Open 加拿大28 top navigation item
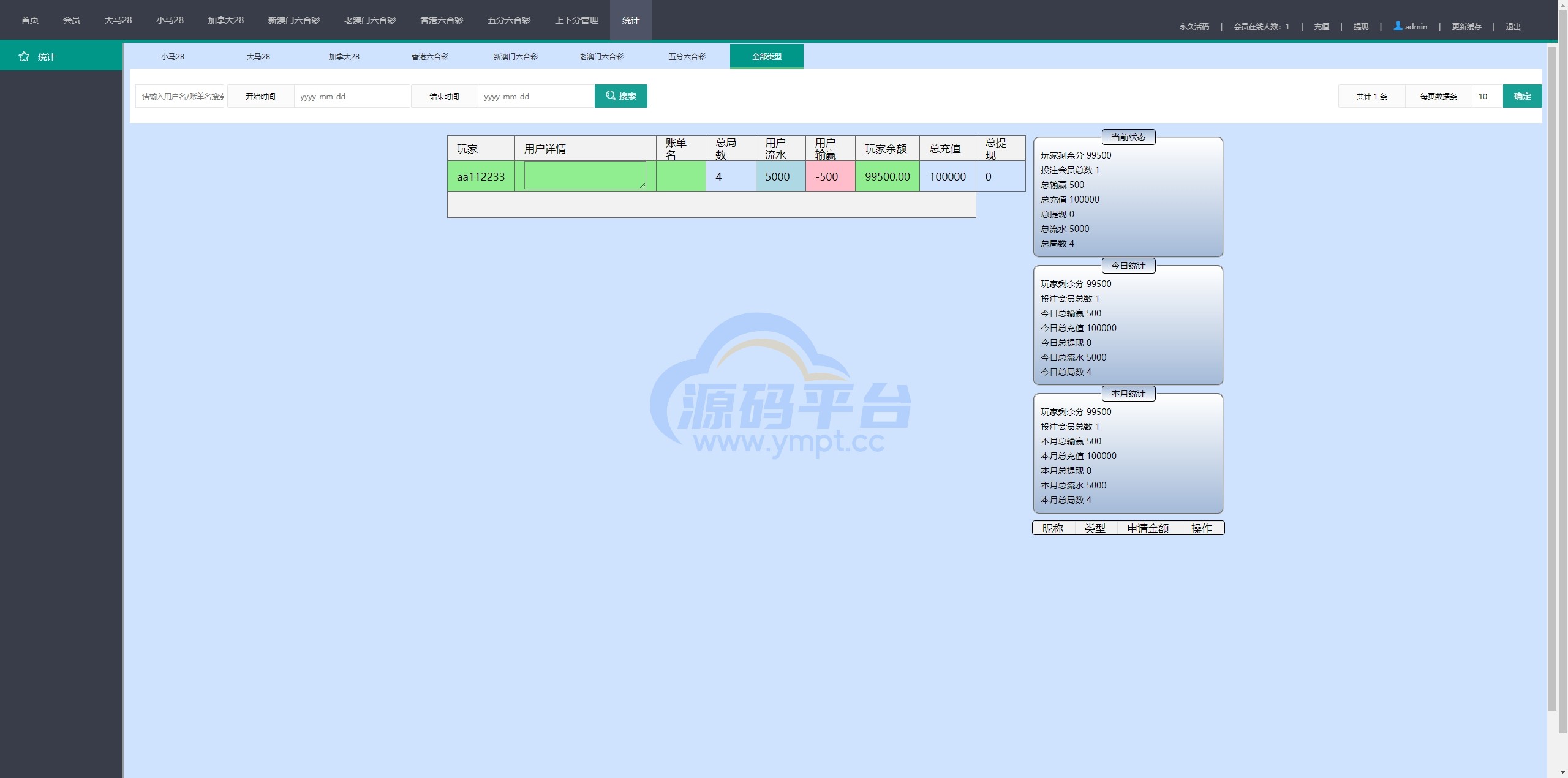Screen dimensions: 1568x778 click(x=225, y=20)
